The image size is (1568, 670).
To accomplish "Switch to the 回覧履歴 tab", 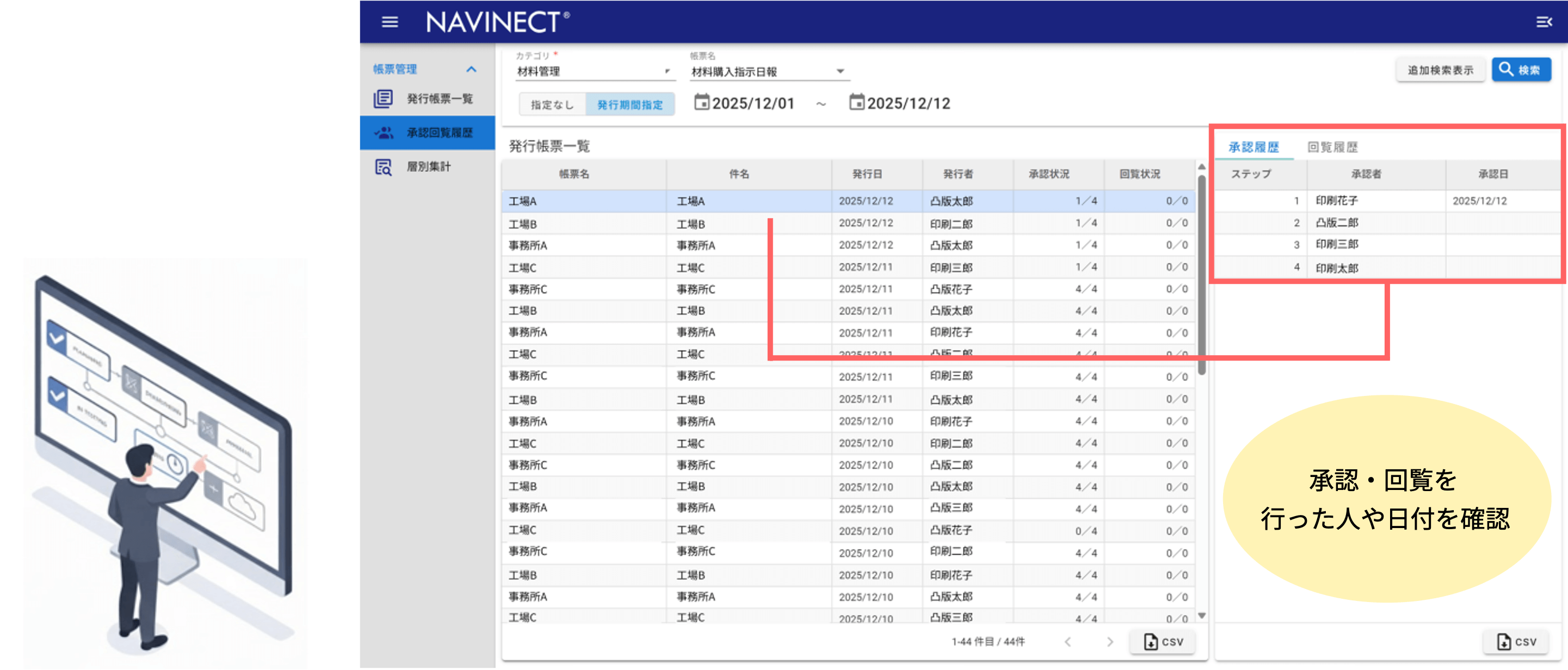I will pyautogui.click(x=1332, y=147).
